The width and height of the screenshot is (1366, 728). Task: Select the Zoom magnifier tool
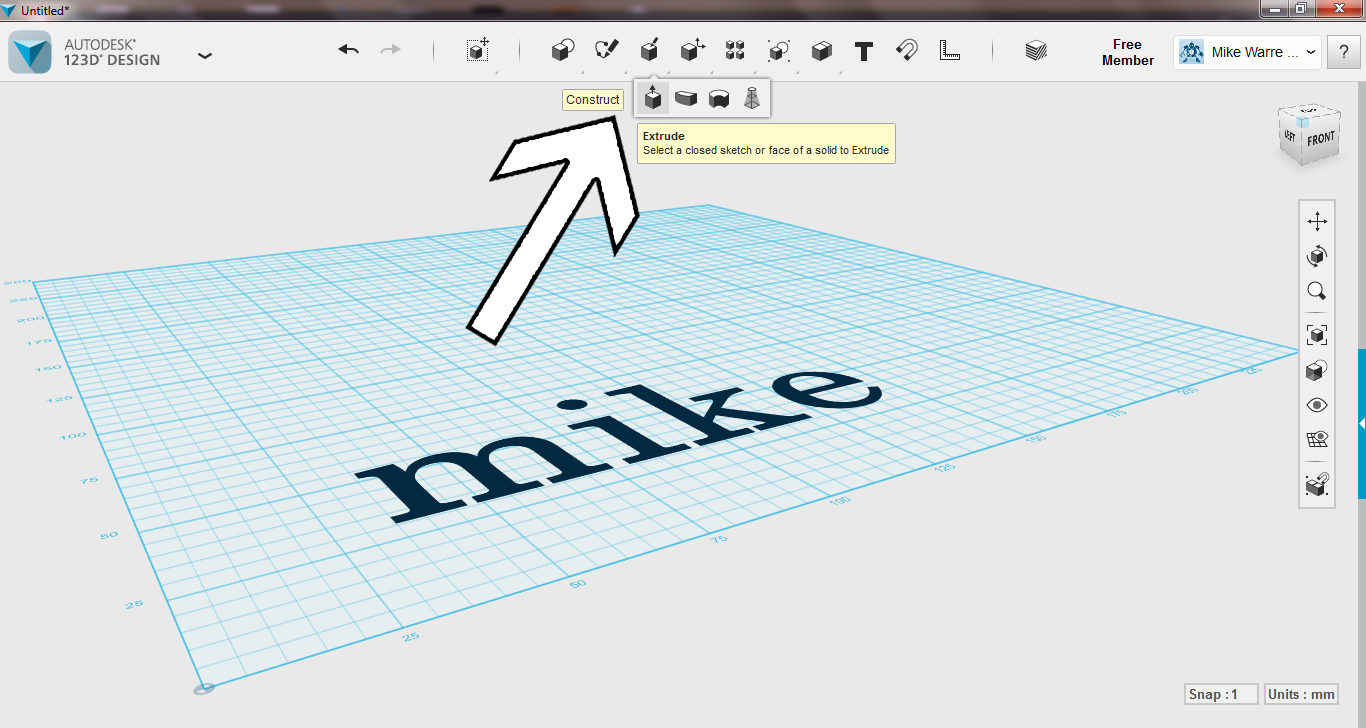coord(1317,291)
